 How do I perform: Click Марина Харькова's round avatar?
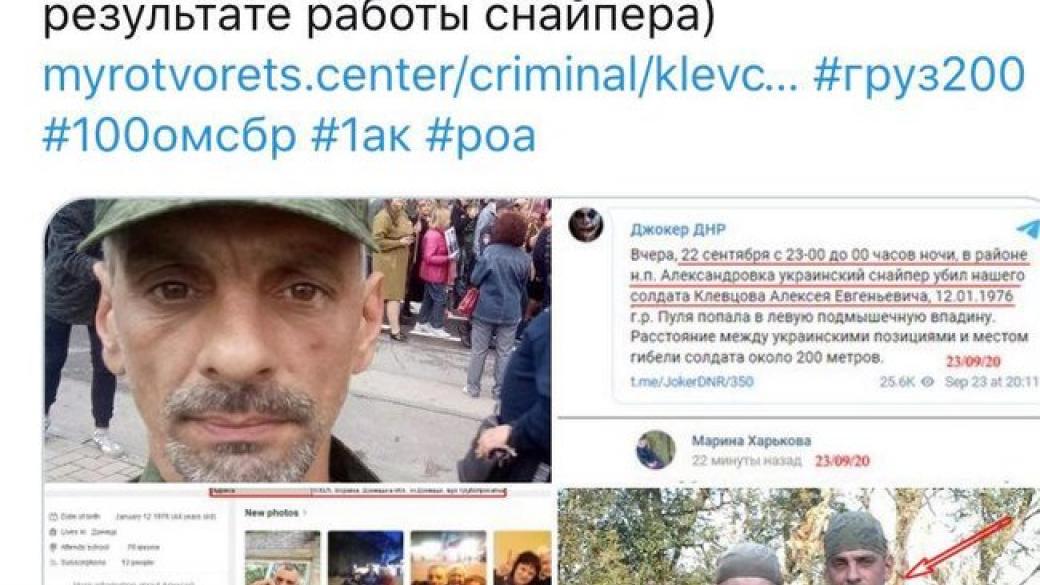click(655, 450)
